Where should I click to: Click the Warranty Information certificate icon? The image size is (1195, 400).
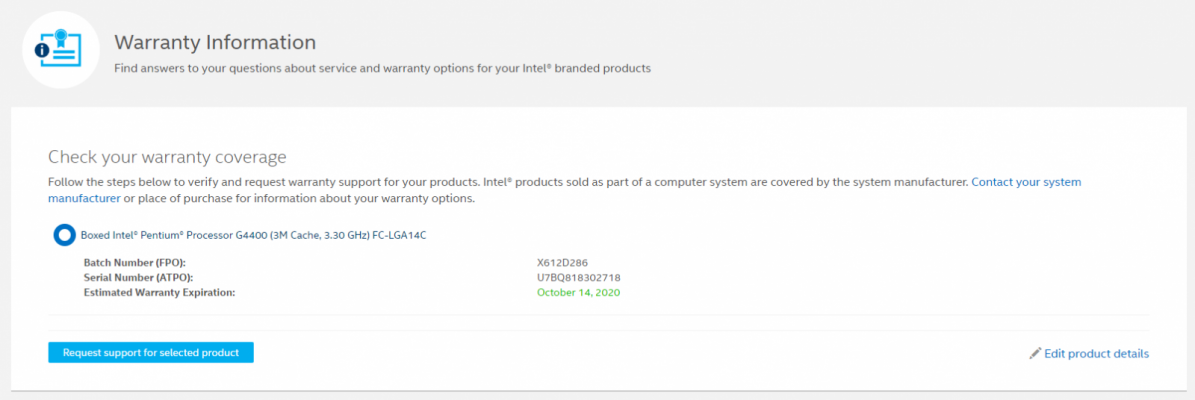click(x=61, y=50)
